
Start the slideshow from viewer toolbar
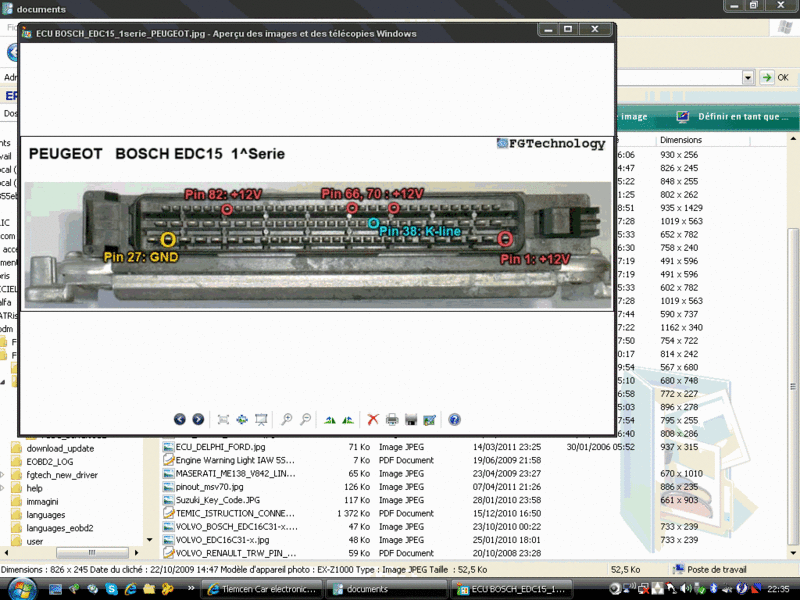pyautogui.click(x=261, y=419)
